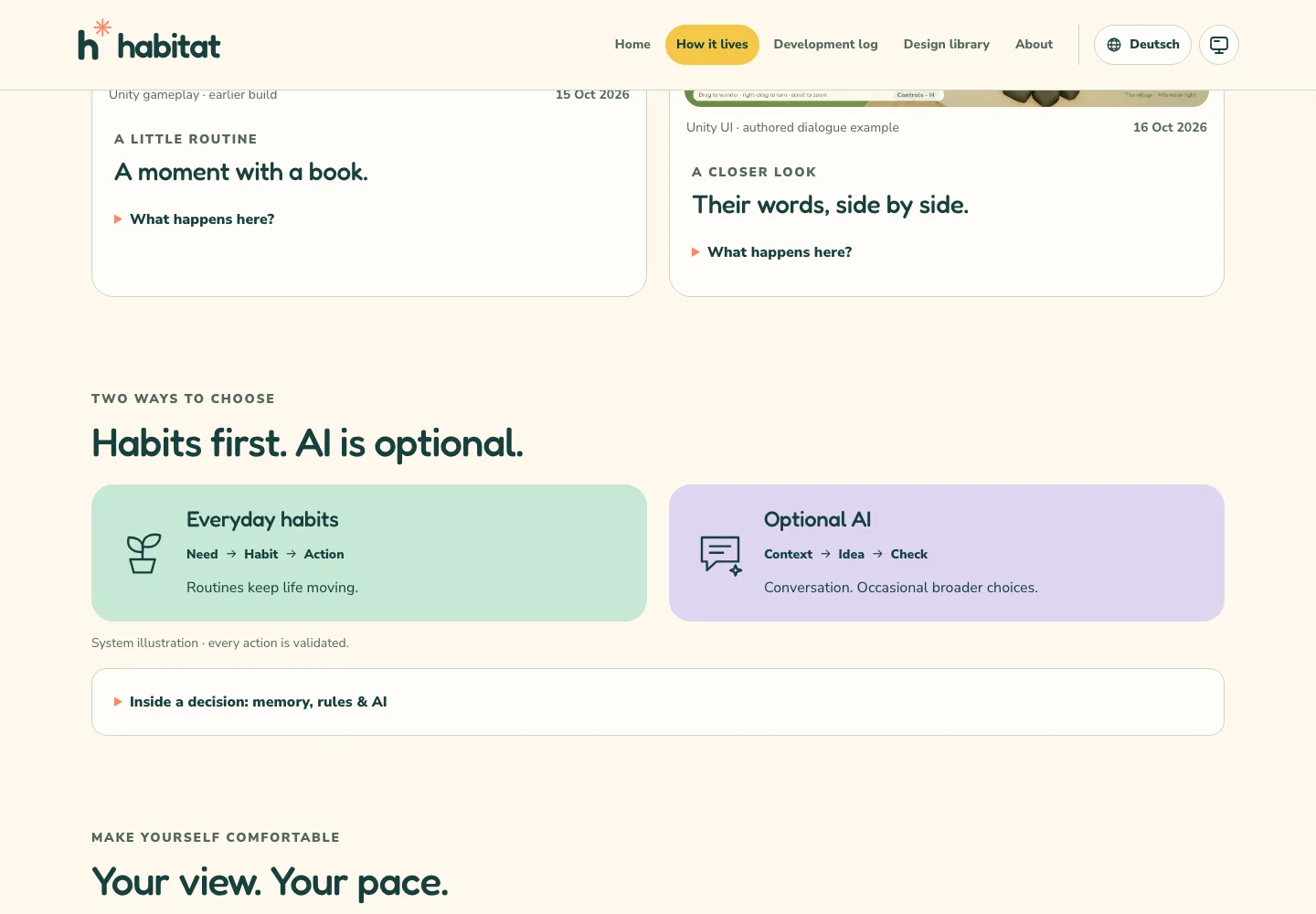Click the "MAKE YOURSELF COMFORTABLE" label
This screenshot has width=1316, height=914.
tap(216, 837)
